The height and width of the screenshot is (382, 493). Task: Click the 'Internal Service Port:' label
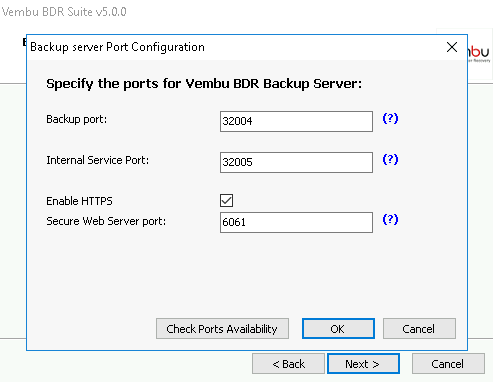[x=97, y=160]
